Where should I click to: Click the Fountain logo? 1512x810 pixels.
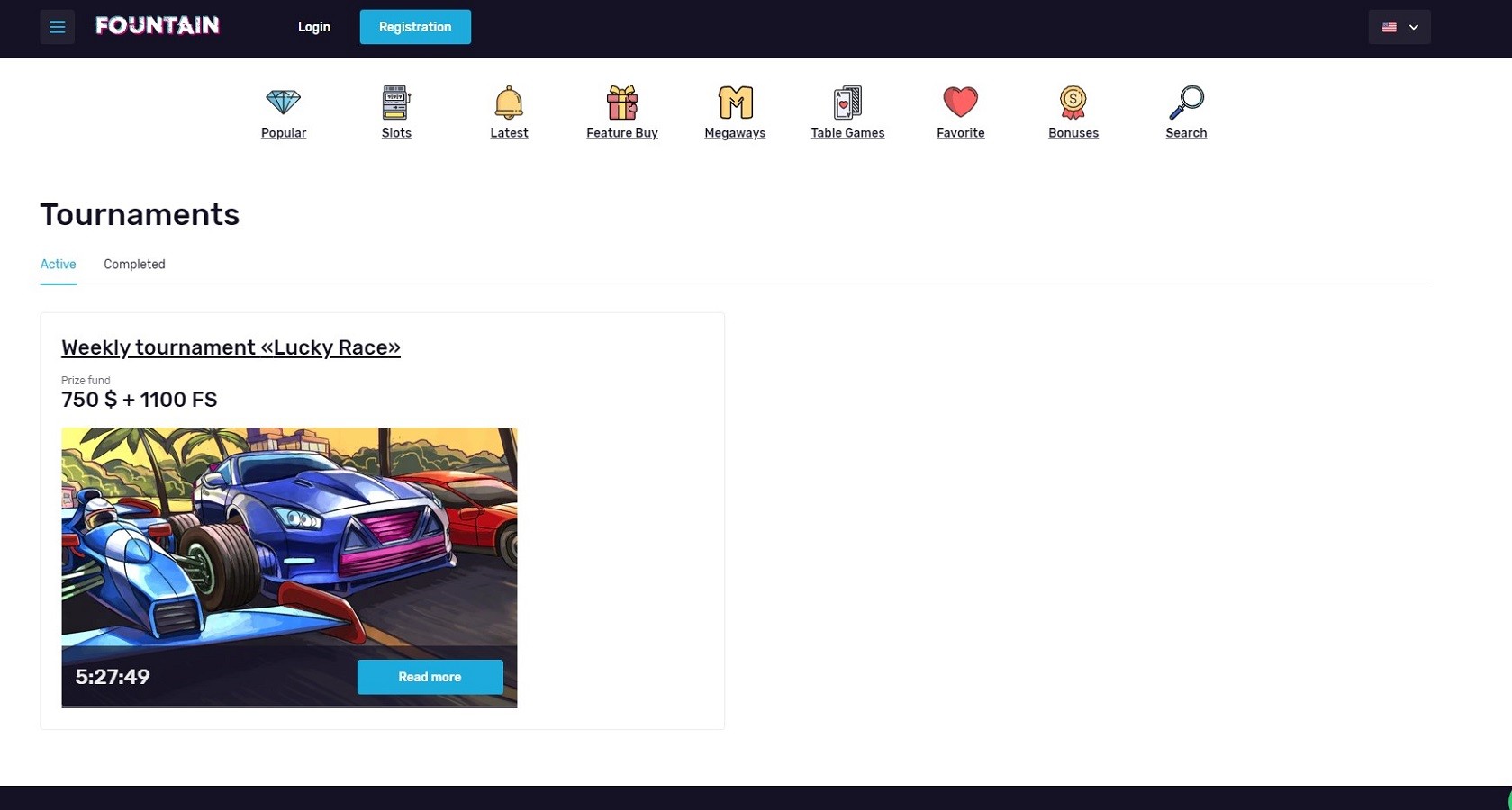pyautogui.click(x=158, y=26)
